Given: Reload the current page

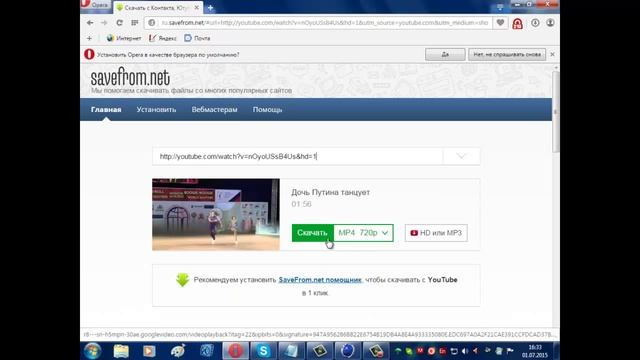Looking at the screenshot, I should tap(119, 23).
